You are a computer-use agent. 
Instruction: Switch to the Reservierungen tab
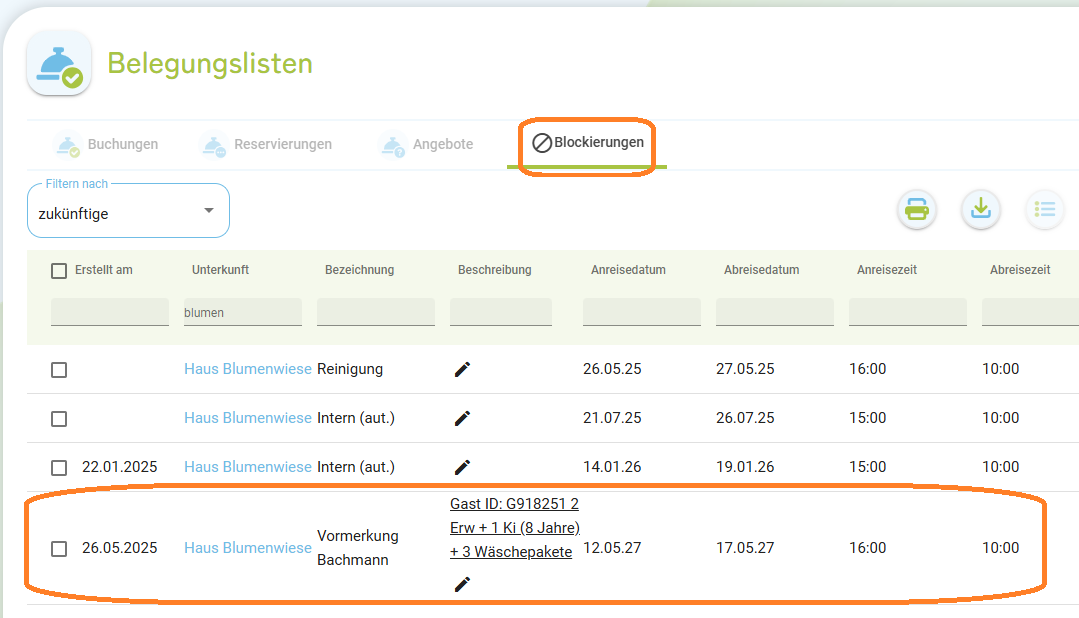(x=266, y=145)
